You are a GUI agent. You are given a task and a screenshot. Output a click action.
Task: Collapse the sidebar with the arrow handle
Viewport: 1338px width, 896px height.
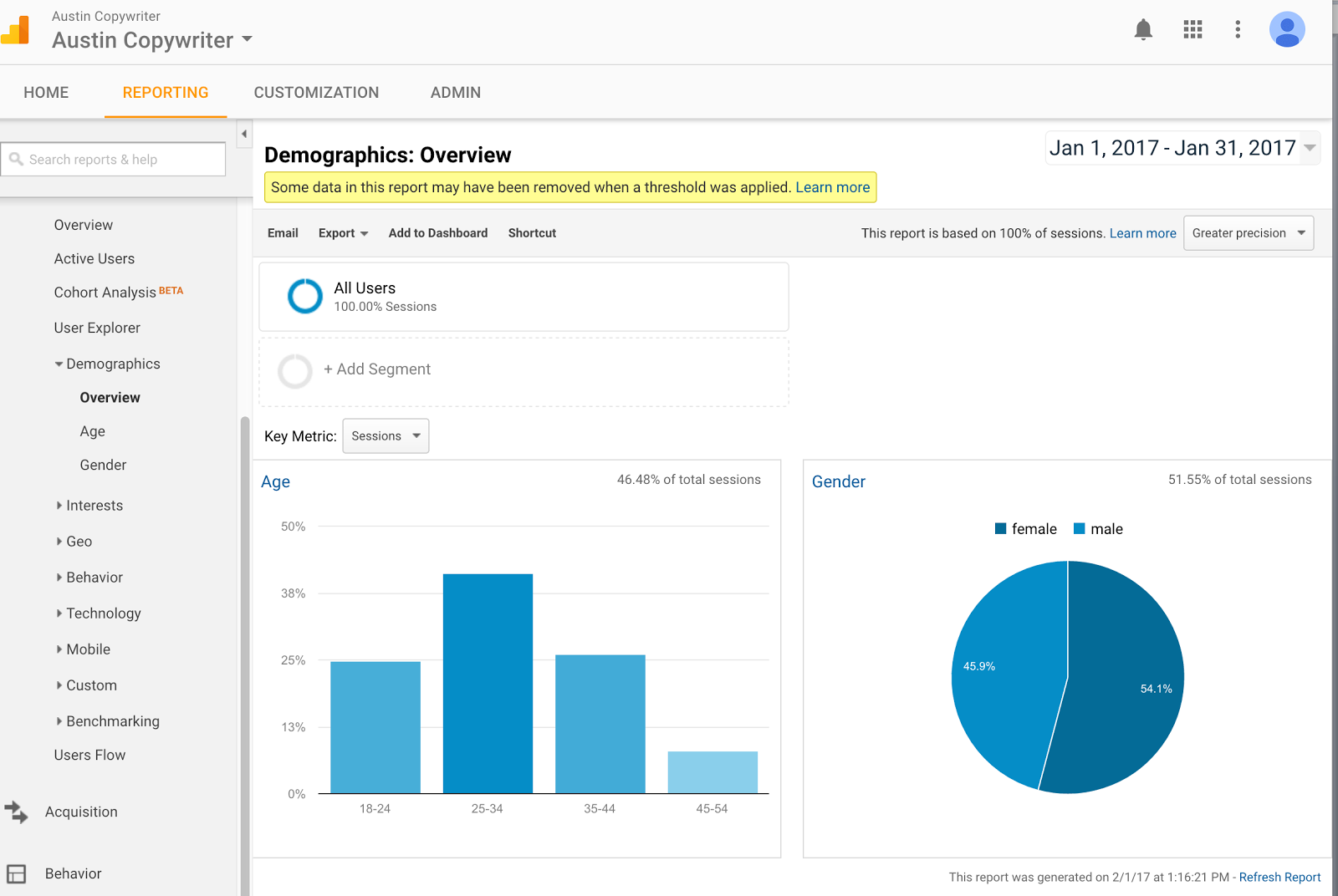[244, 134]
